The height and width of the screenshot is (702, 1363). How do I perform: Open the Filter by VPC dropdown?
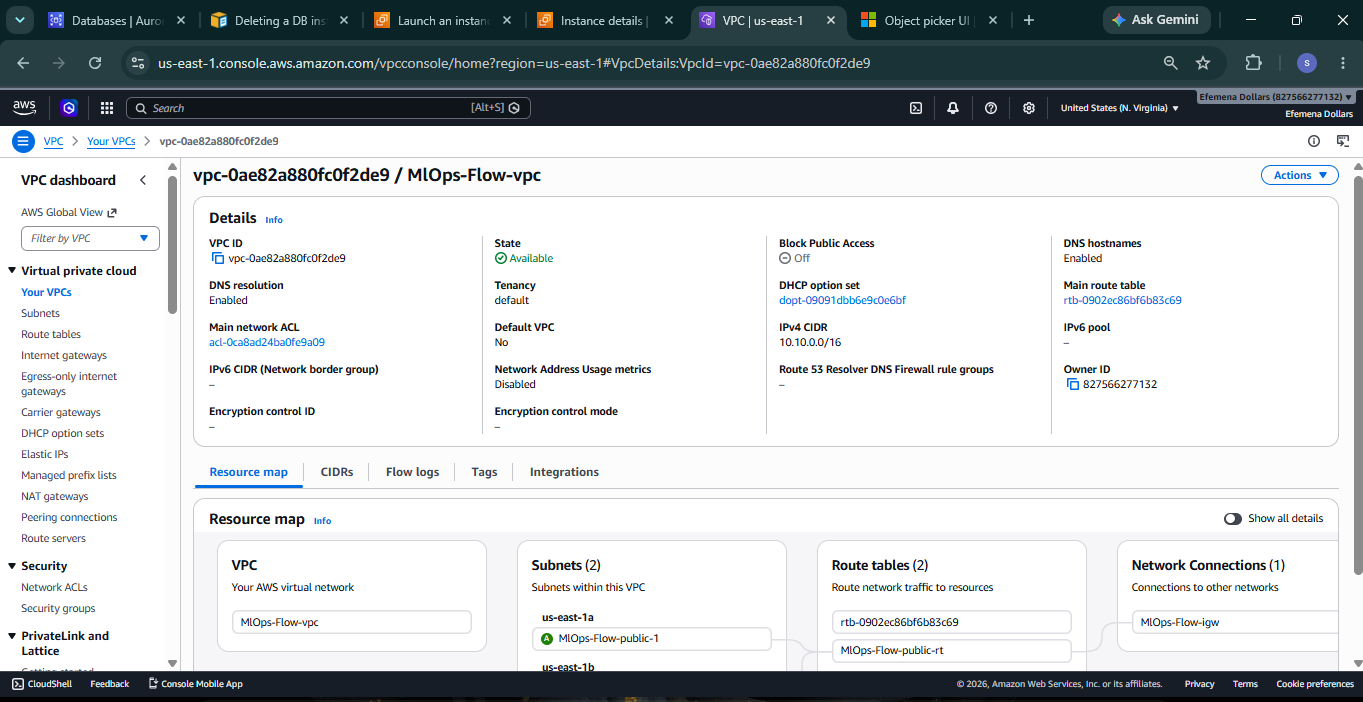[x=90, y=238]
